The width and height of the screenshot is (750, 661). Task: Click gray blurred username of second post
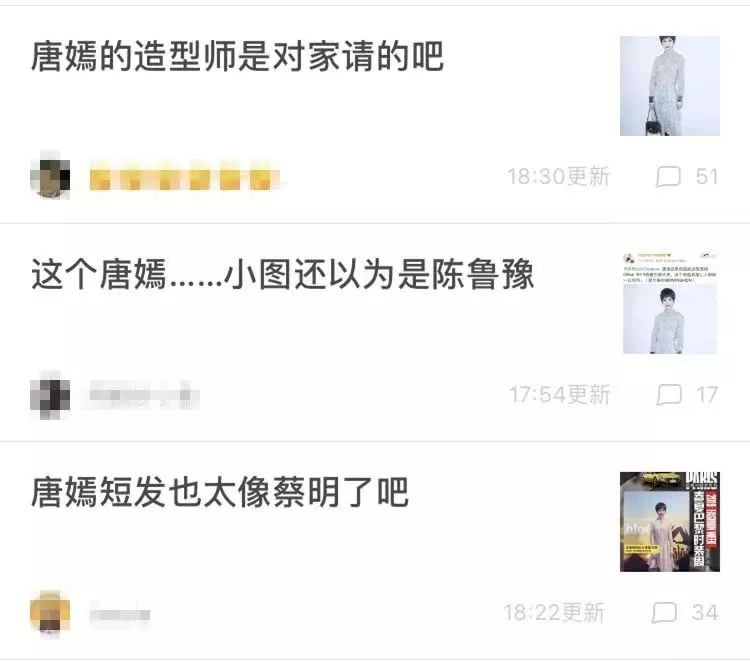(x=144, y=396)
